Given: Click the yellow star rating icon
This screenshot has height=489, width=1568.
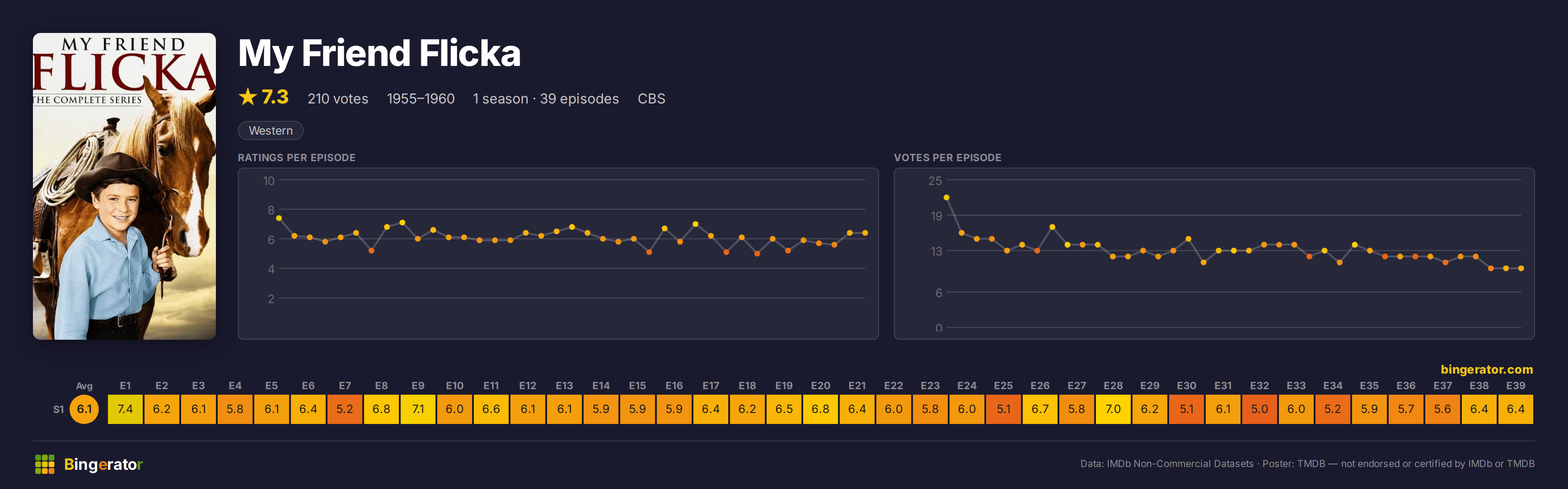Looking at the screenshot, I should 248,97.
